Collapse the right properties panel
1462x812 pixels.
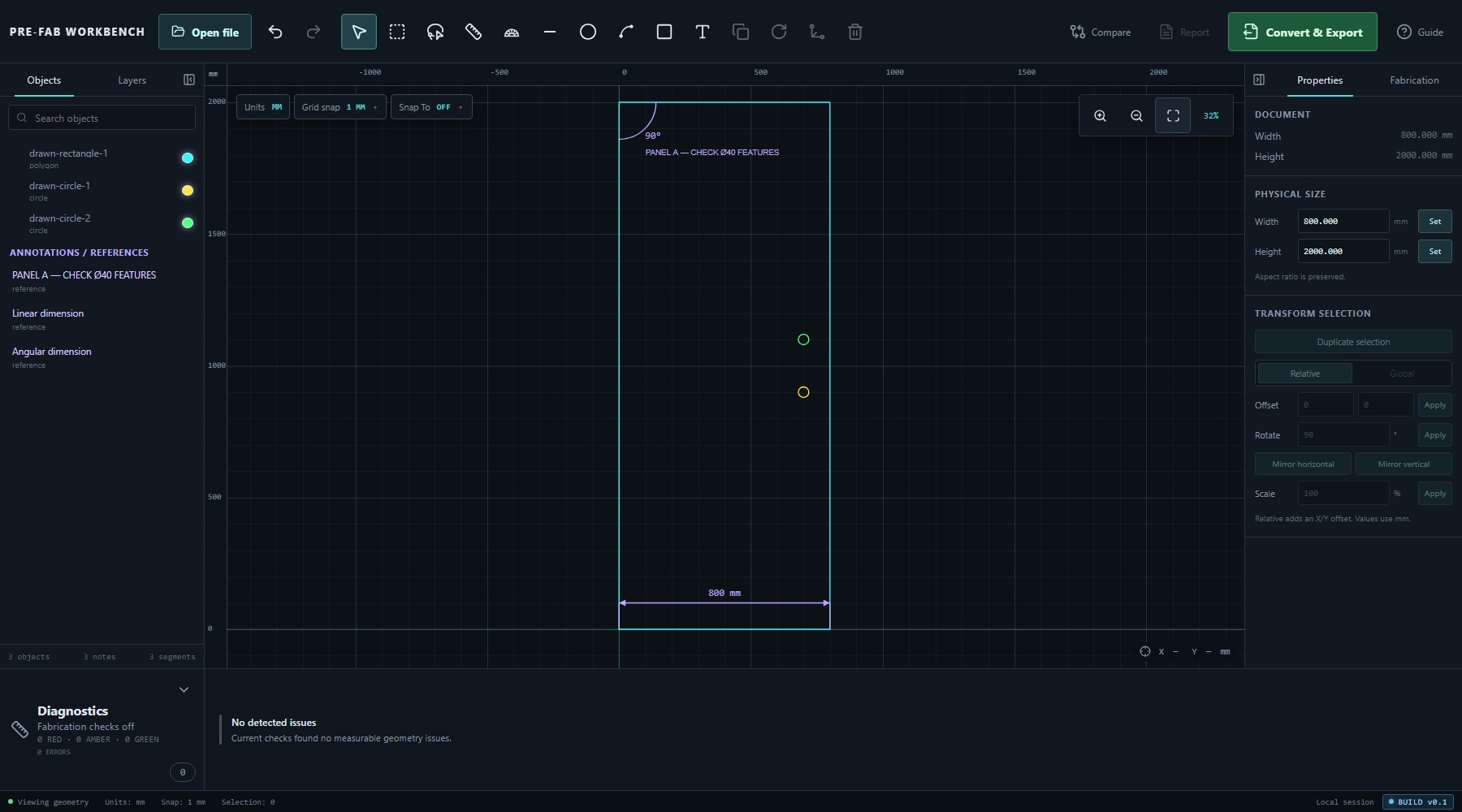(x=1259, y=80)
